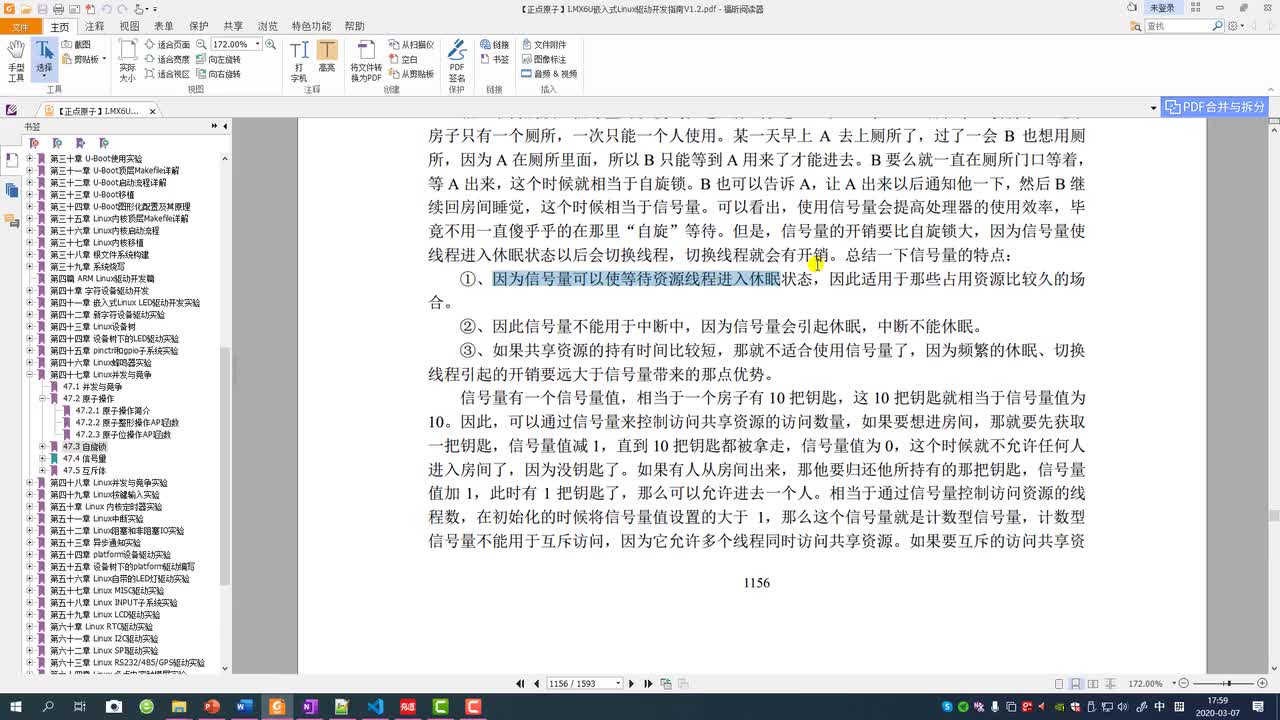Open PDF Sign (PDF签名)

pos(457,61)
